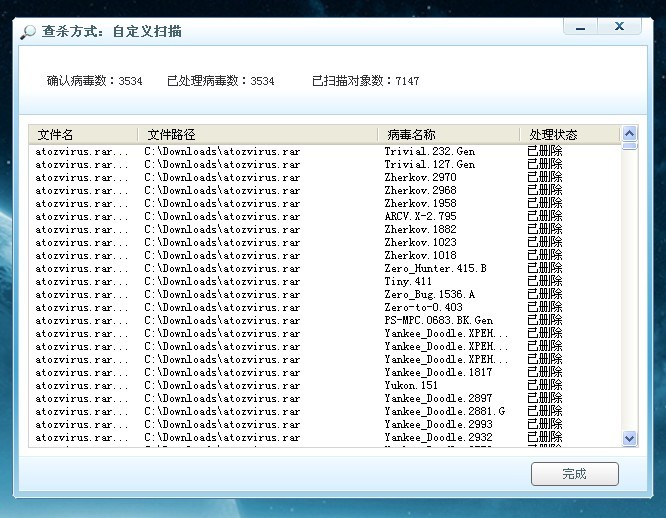Select the Zherkov.1018 entry
666x518 pixels.
click(325, 255)
